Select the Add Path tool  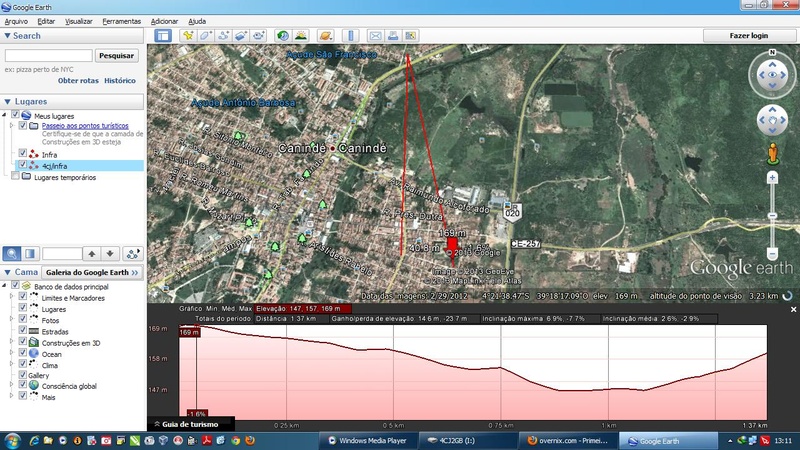click(x=223, y=36)
